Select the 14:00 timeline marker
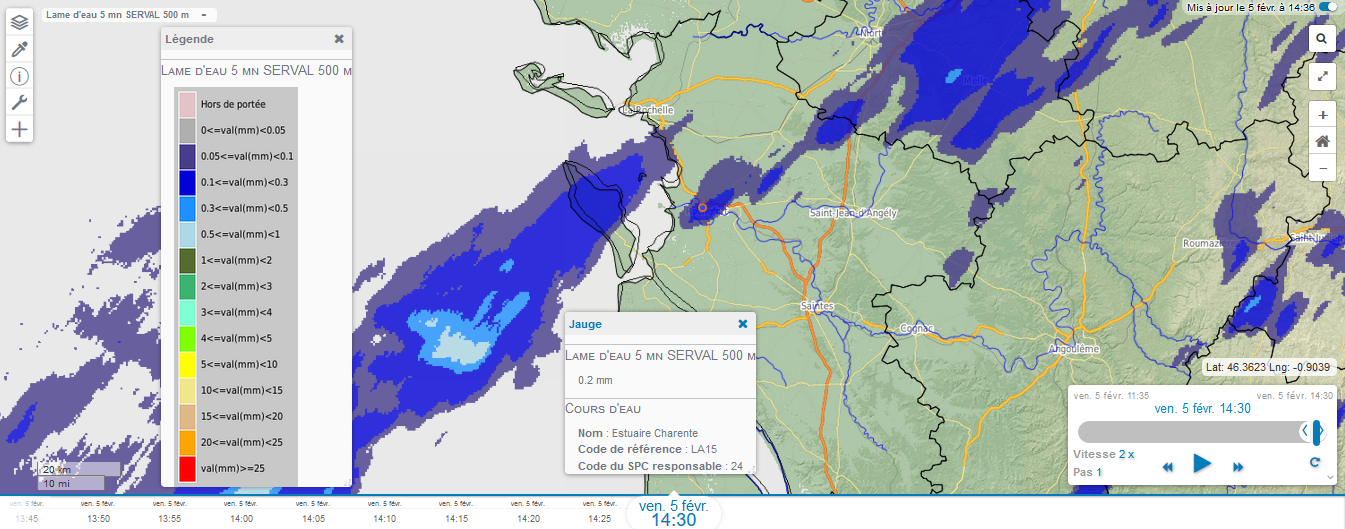1345x529 pixels. [242, 519]
